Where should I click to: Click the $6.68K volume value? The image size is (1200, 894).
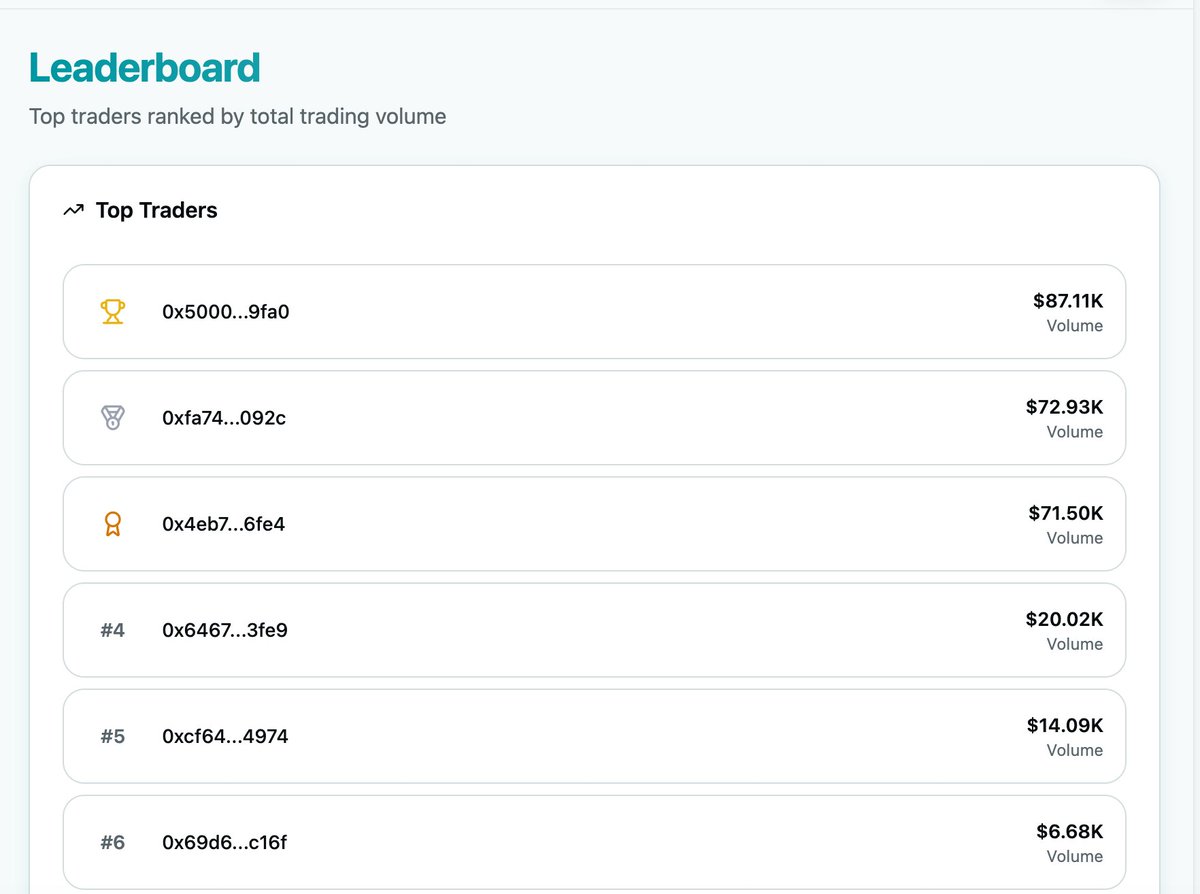click(x=1070, y=831)
